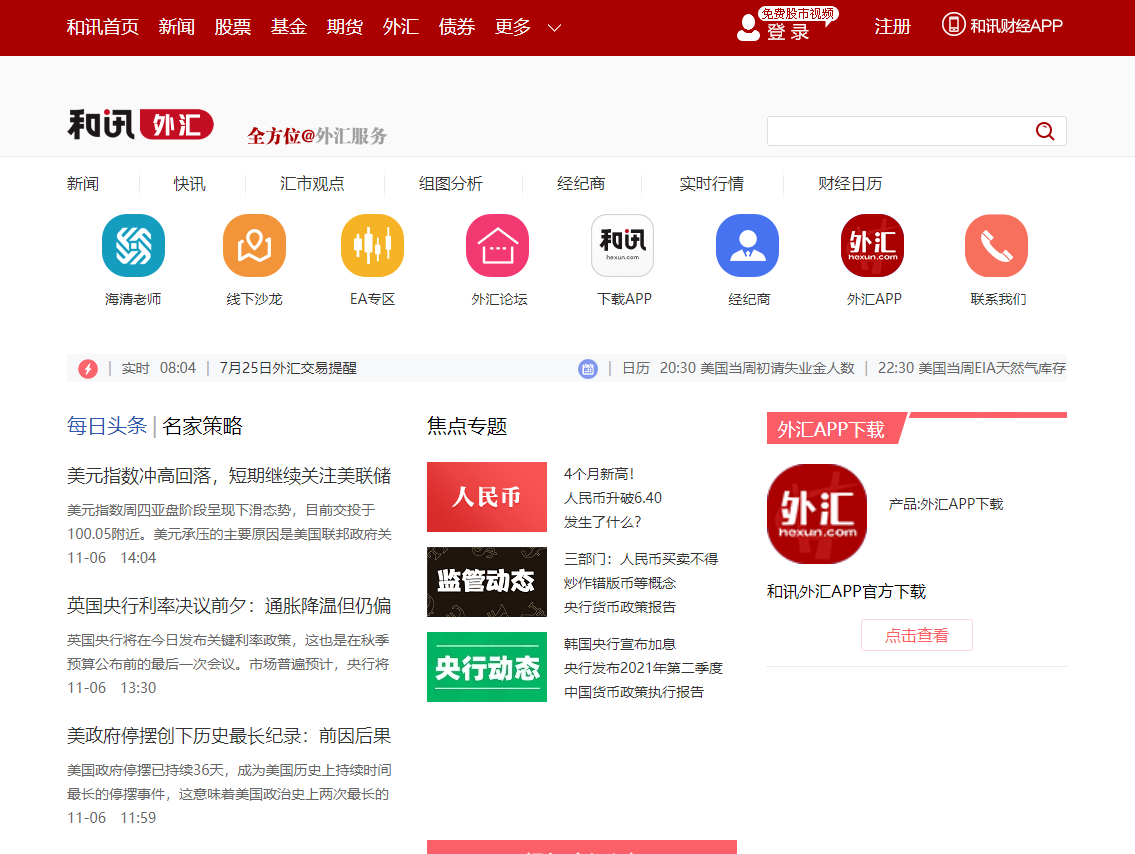Open the 海清老师 teal icon
The image size is (1135, 854).
(133, 245)
